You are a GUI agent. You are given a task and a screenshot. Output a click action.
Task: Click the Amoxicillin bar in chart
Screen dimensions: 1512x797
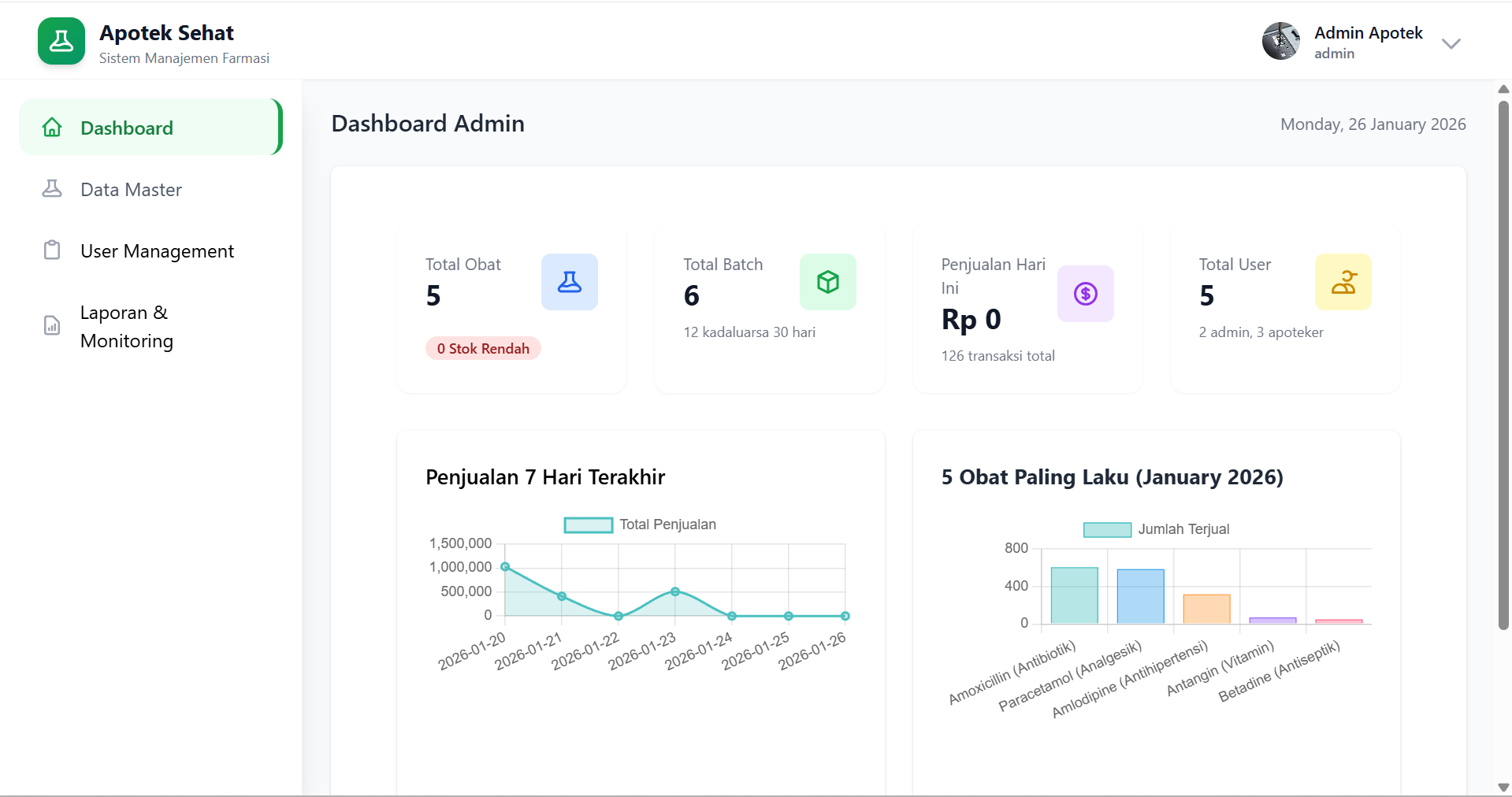pyautogui.click(x=1074, y=595)
